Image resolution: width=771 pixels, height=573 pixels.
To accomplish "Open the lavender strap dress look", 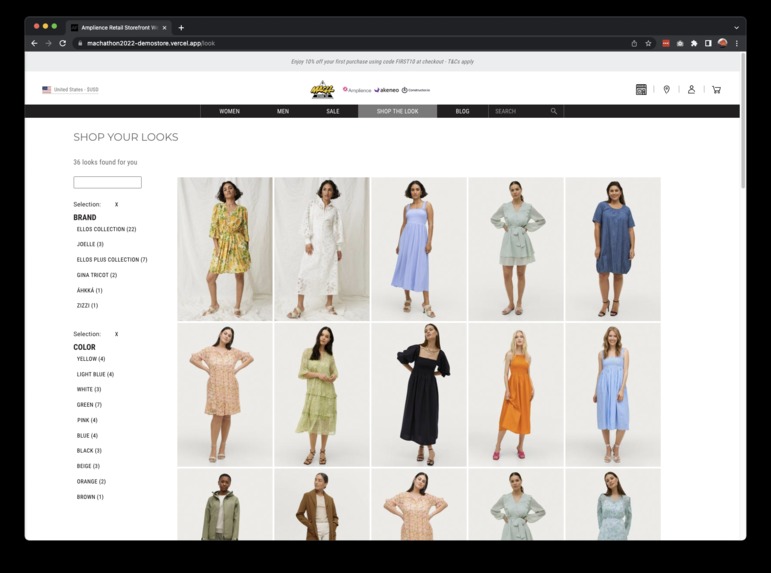I will click(419, 249).
